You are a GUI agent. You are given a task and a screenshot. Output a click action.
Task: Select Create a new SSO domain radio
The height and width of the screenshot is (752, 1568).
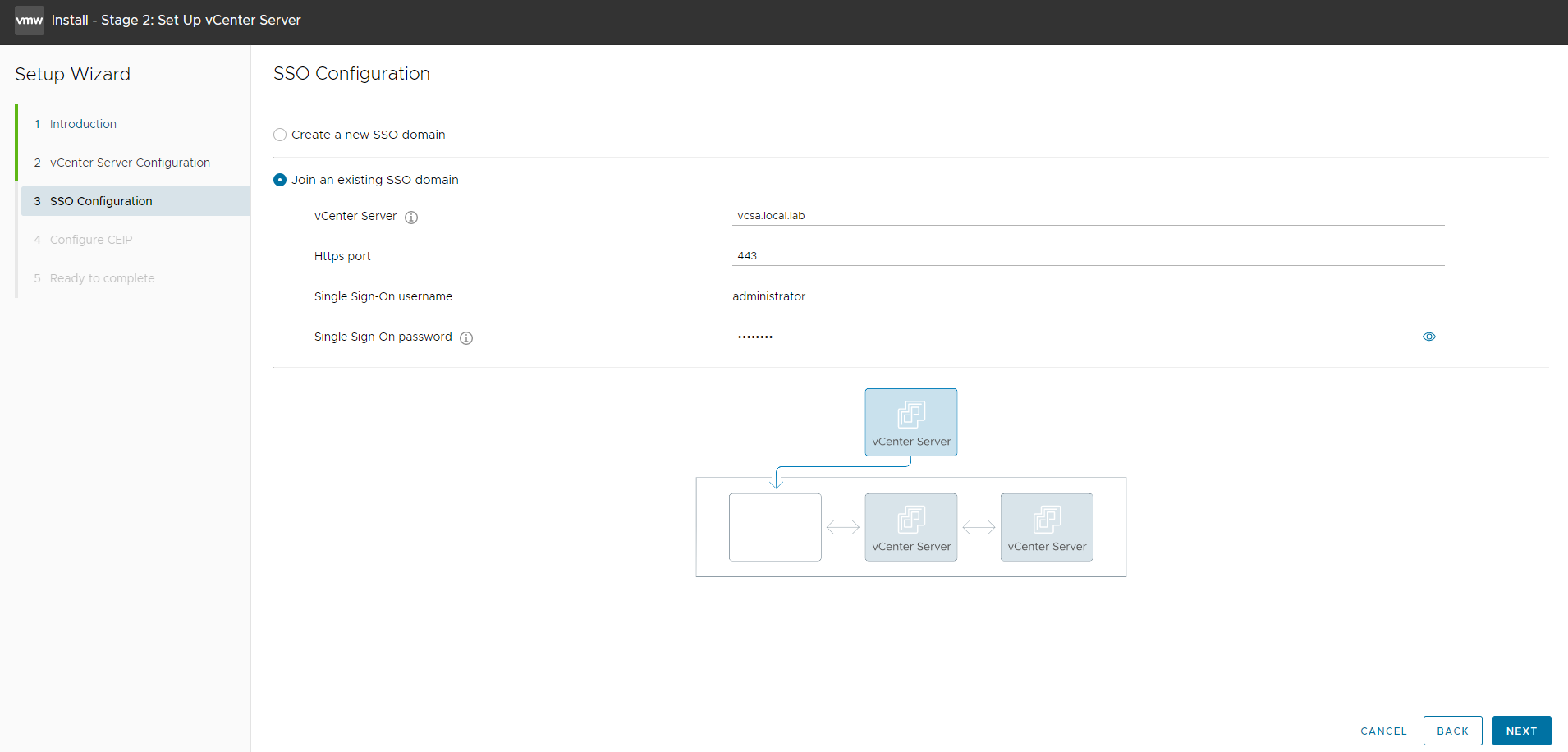(x=280, y=135)
